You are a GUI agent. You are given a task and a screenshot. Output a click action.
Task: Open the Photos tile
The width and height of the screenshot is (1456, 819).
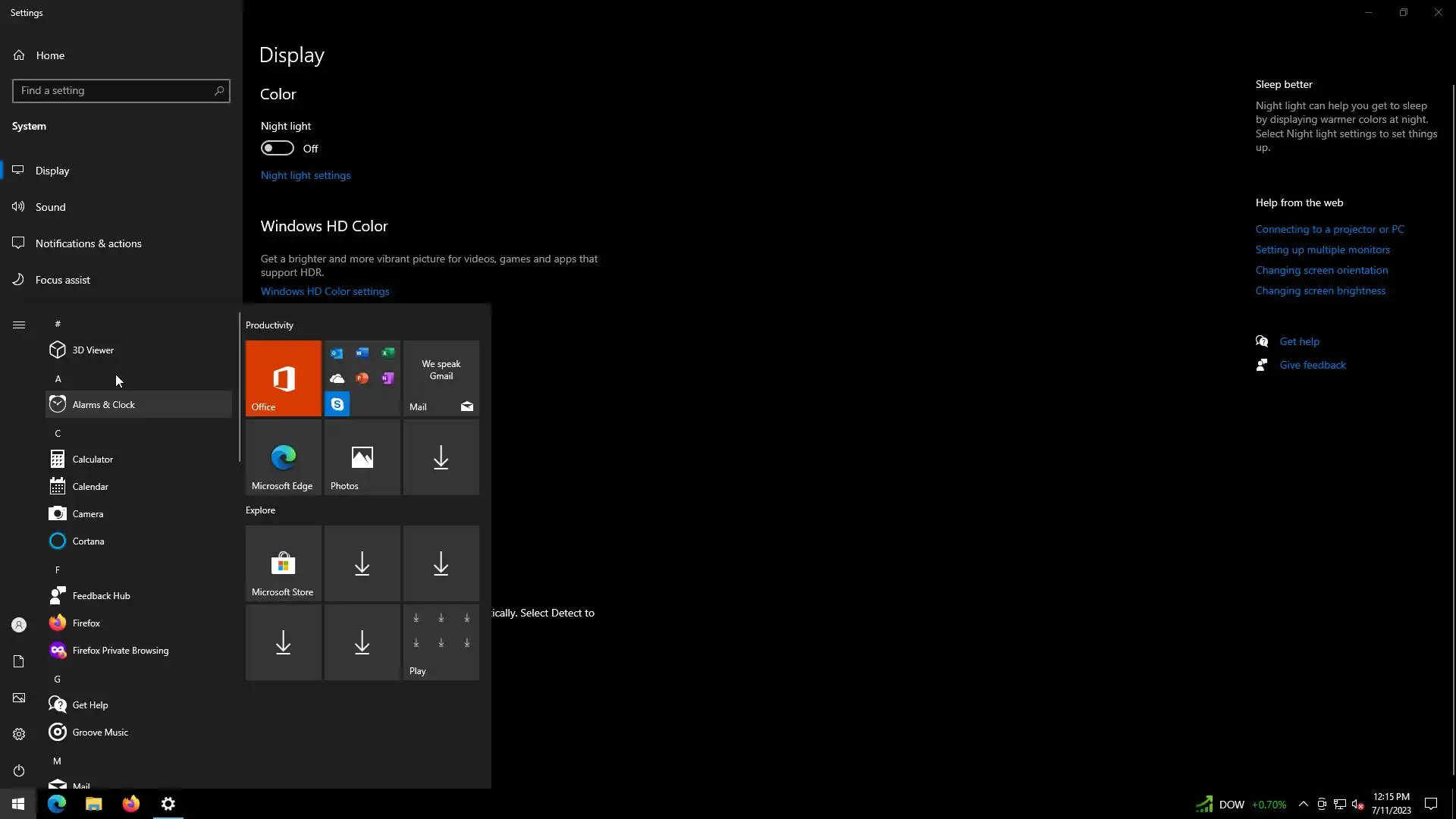(362, 457)
